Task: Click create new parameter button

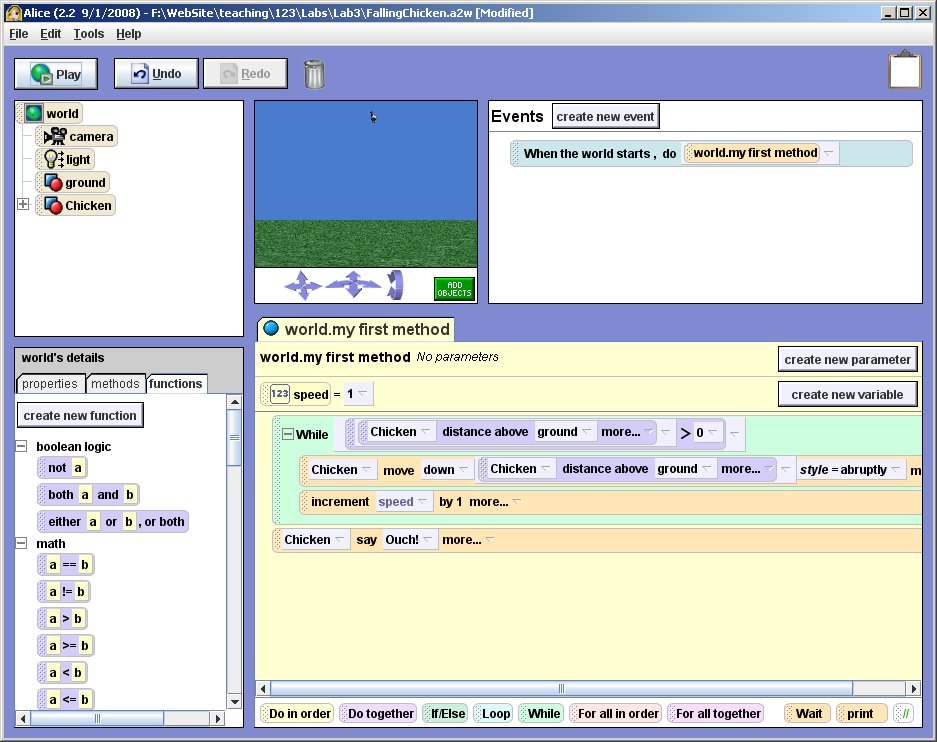Action: (847, 360)
